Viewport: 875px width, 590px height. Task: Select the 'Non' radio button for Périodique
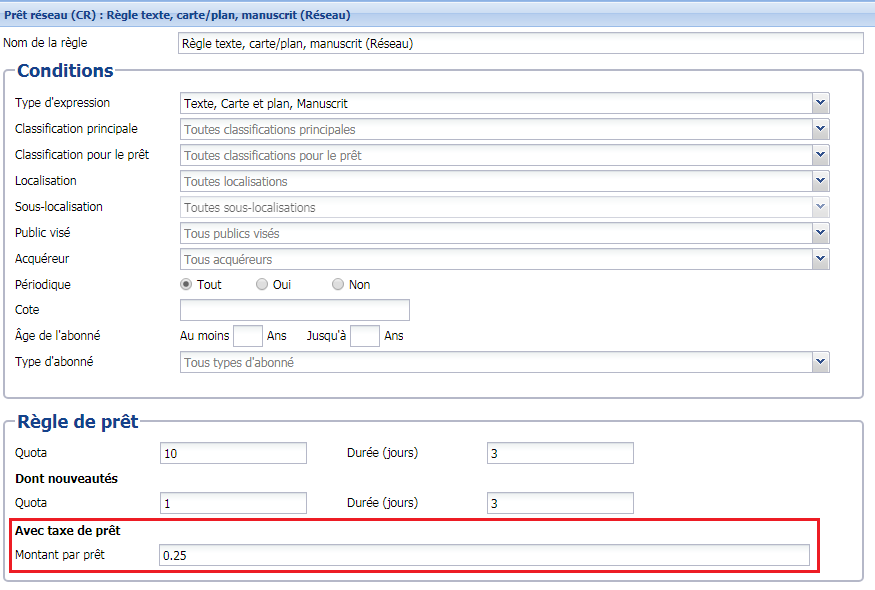click(x=338, y=285)
